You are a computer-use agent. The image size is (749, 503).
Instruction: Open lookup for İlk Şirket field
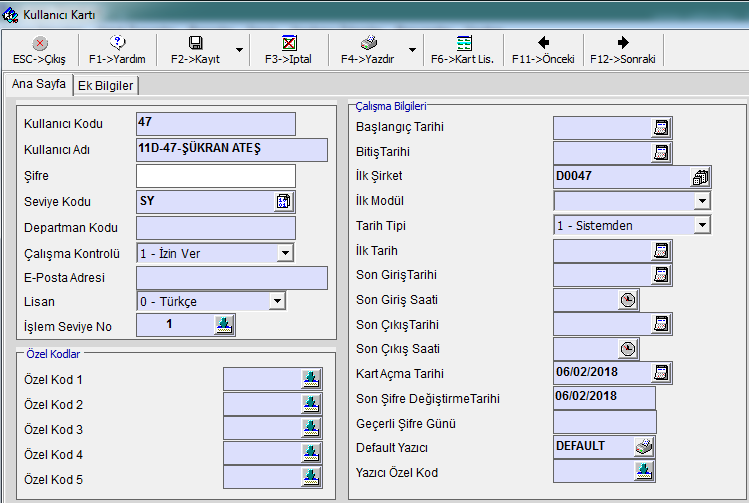coord(700,177)
